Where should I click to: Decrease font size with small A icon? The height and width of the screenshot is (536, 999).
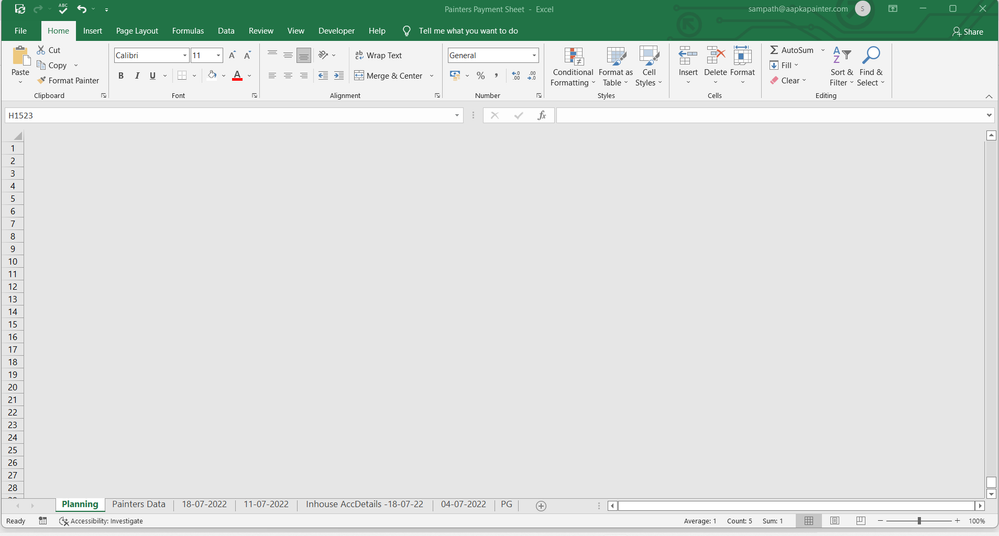(x=248, y=55)
